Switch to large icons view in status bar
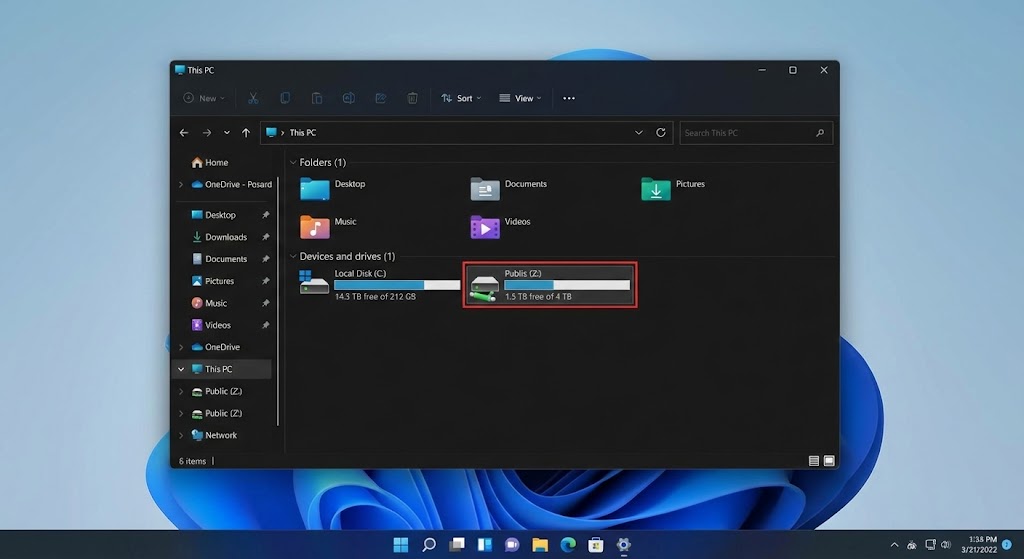Image resolution: width=1024 pixels, height=559 pixels. coord(828,461)
